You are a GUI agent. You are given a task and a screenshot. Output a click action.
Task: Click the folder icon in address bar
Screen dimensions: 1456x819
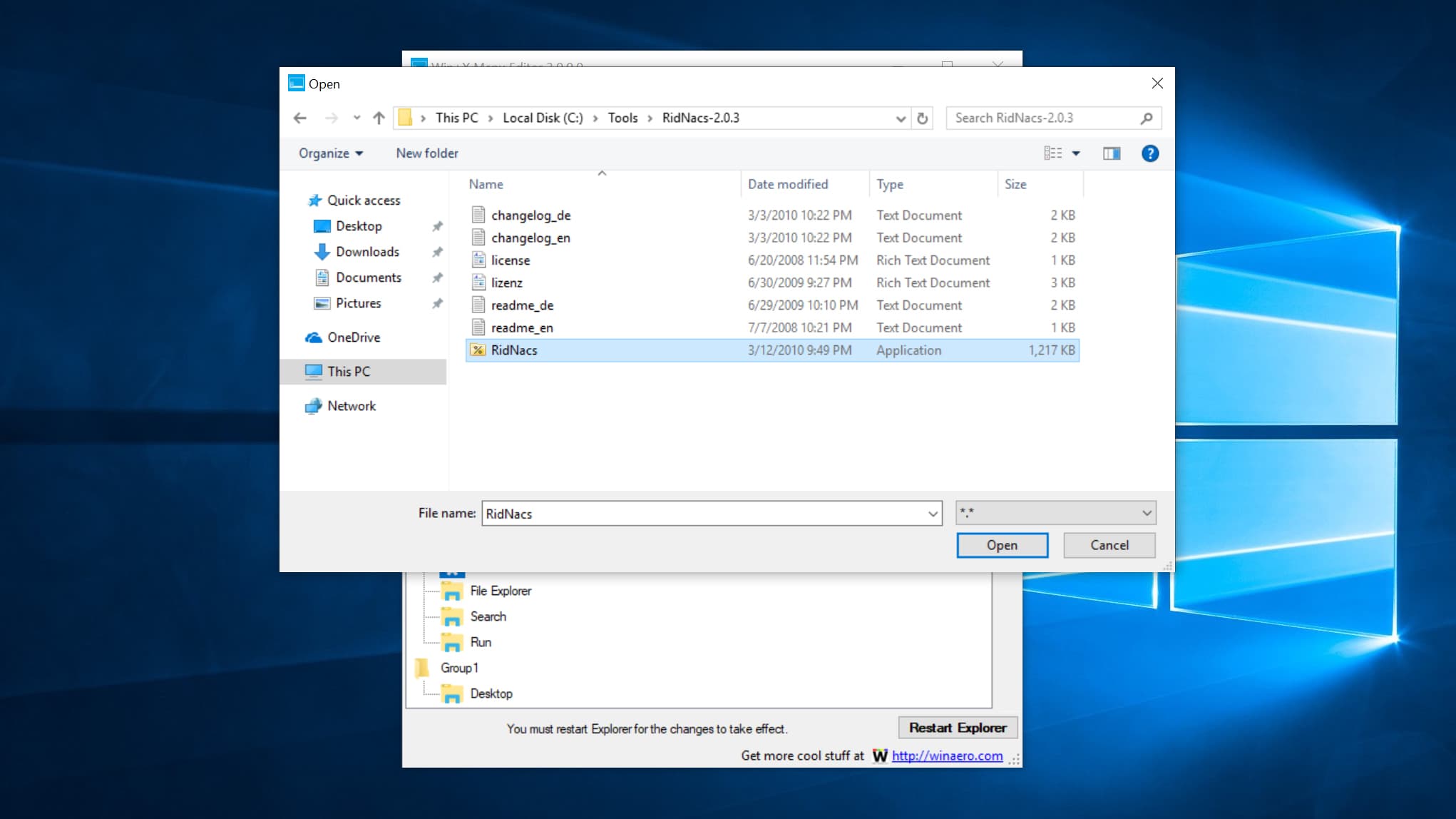click(x=405, y=118)
